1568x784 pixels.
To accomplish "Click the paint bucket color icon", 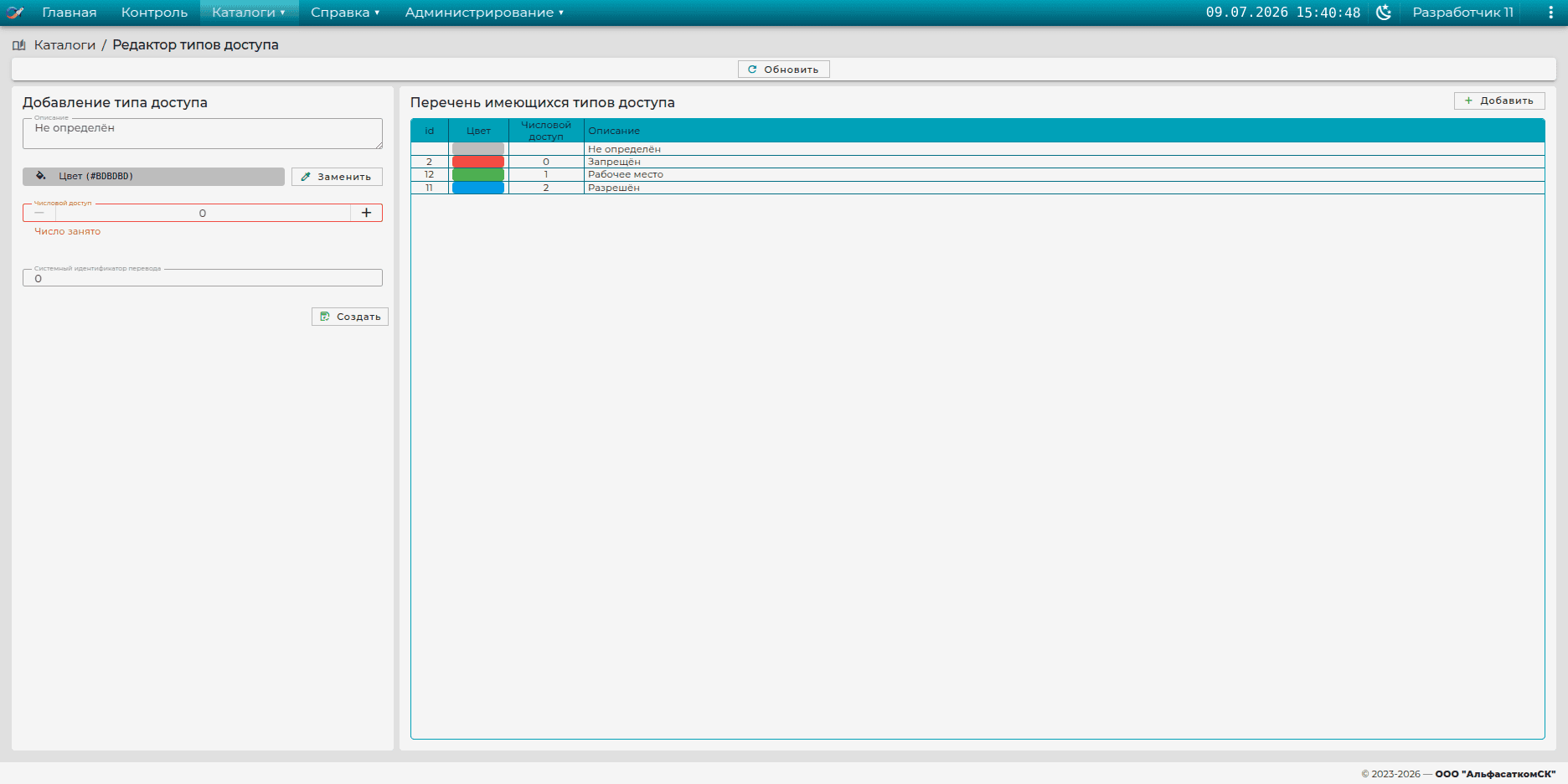I will click(40, 176).
